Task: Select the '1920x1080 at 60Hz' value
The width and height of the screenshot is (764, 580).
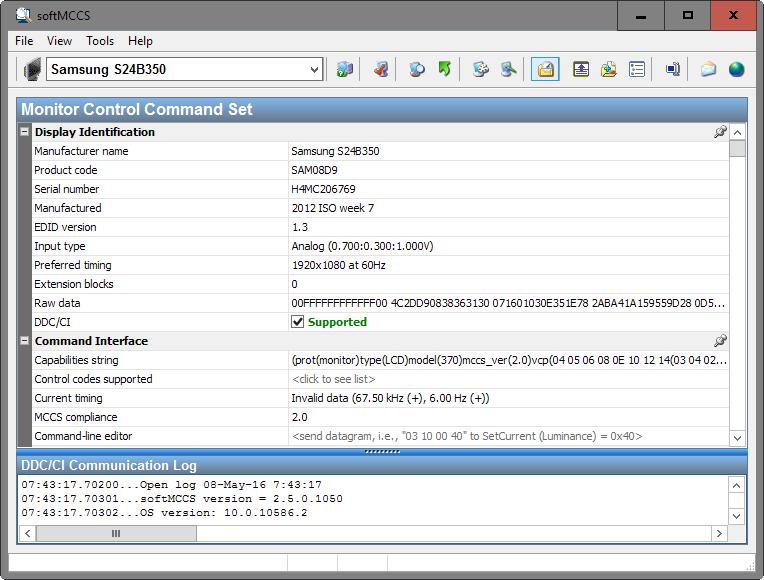Action: tap(339, 265)
